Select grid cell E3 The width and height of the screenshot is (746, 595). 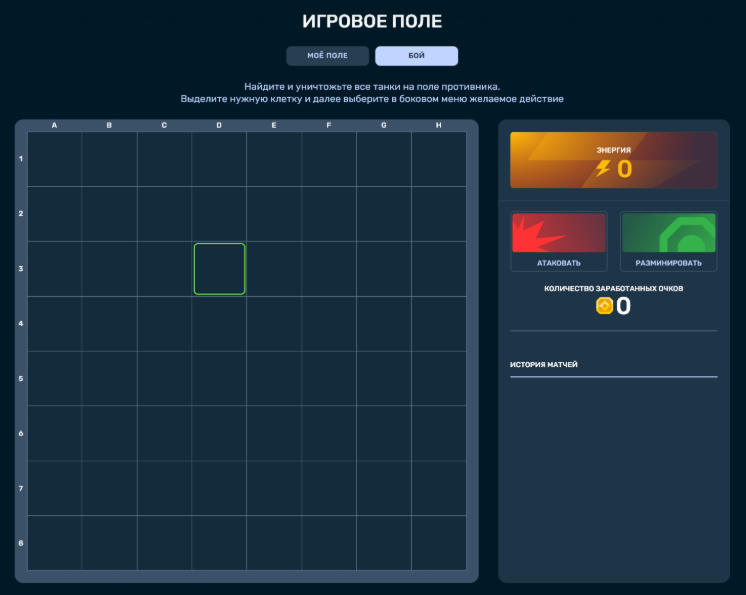coord(274,269)
